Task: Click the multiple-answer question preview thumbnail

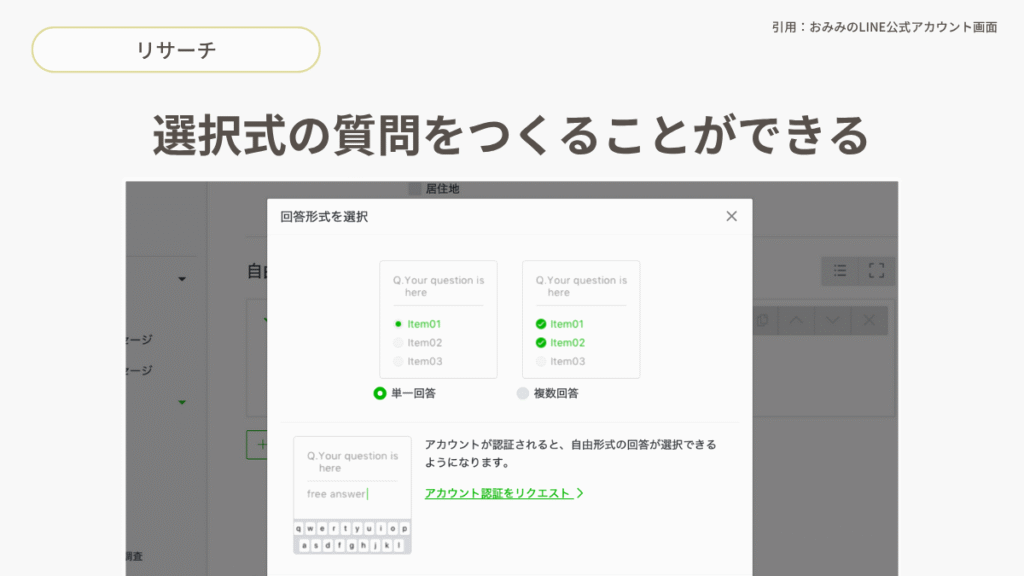Action: [581, 319]
